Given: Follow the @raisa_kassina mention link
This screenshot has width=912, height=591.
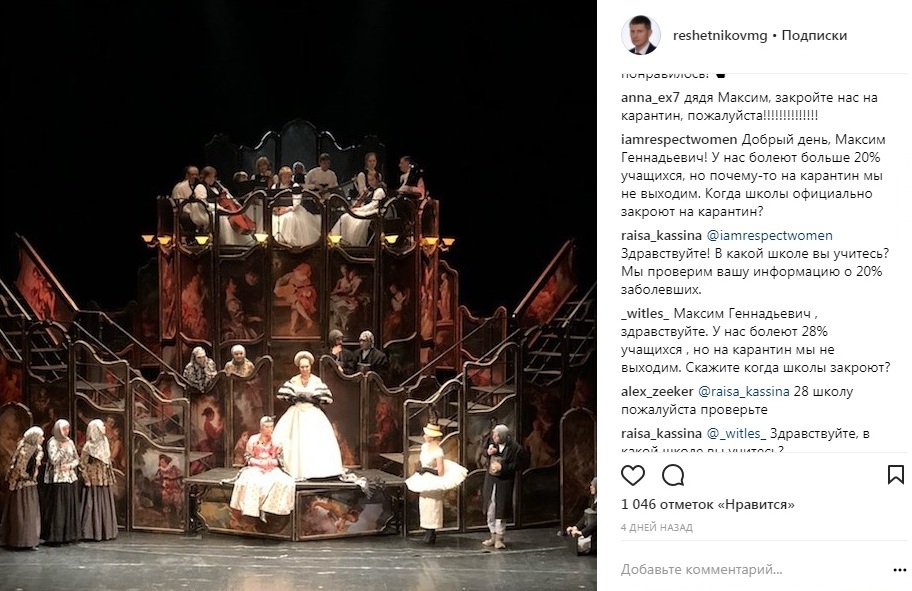Looking at the screenshot, I should coord(744,391).
